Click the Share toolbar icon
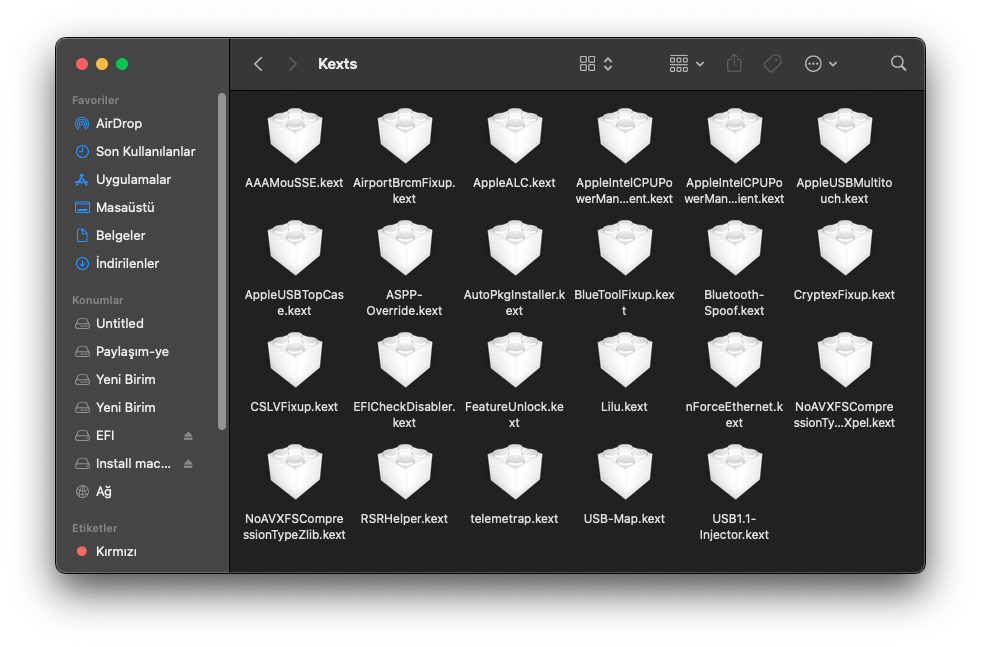The image size is (981, 647). (734, 63)
